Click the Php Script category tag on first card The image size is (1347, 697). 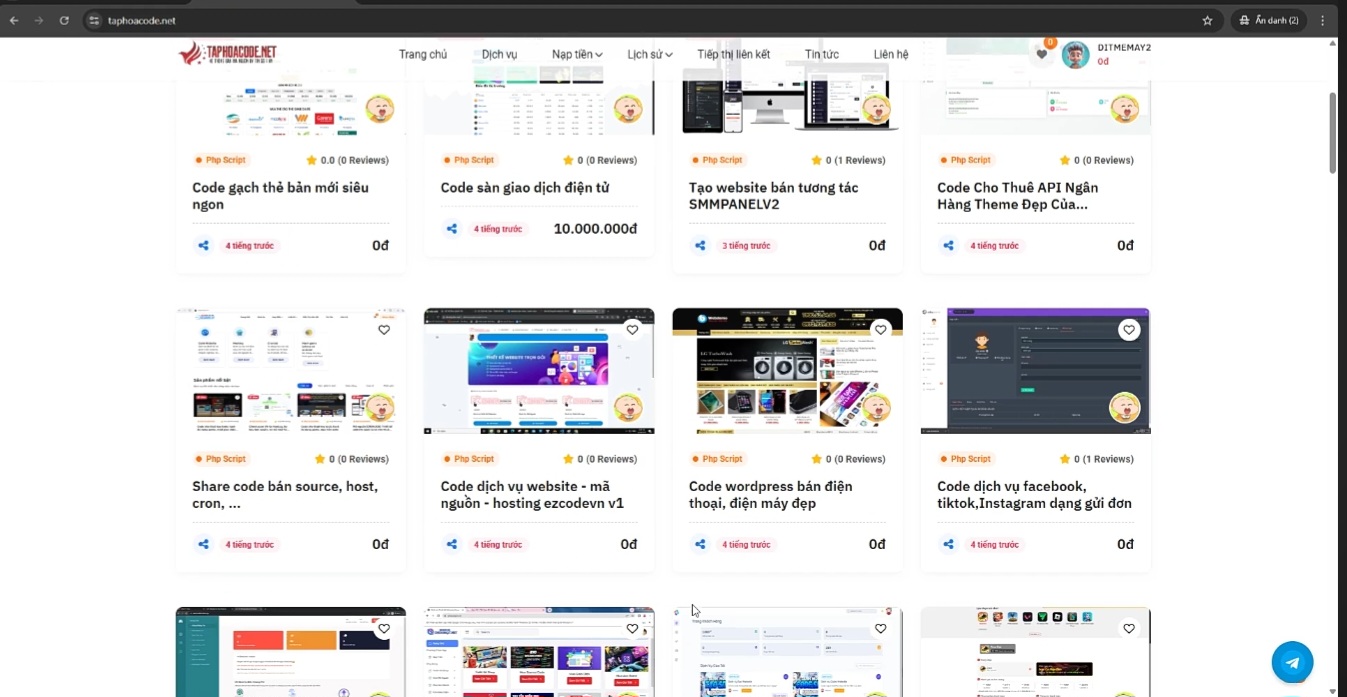[x=220, y=159]
